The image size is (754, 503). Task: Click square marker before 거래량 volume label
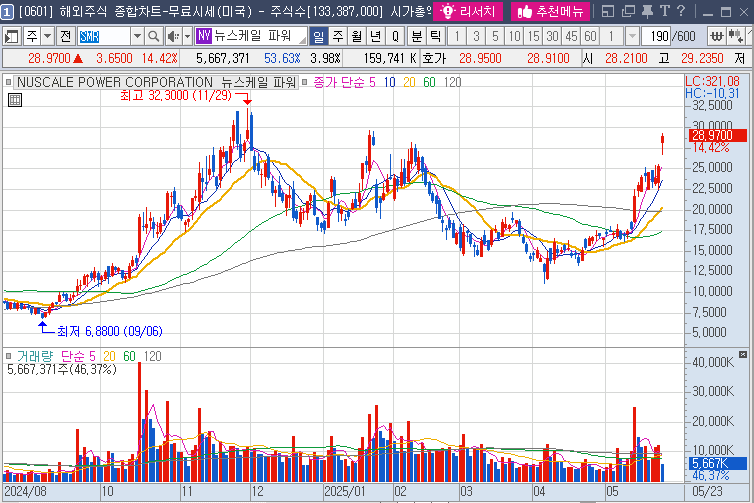click(x=8, y=356)
